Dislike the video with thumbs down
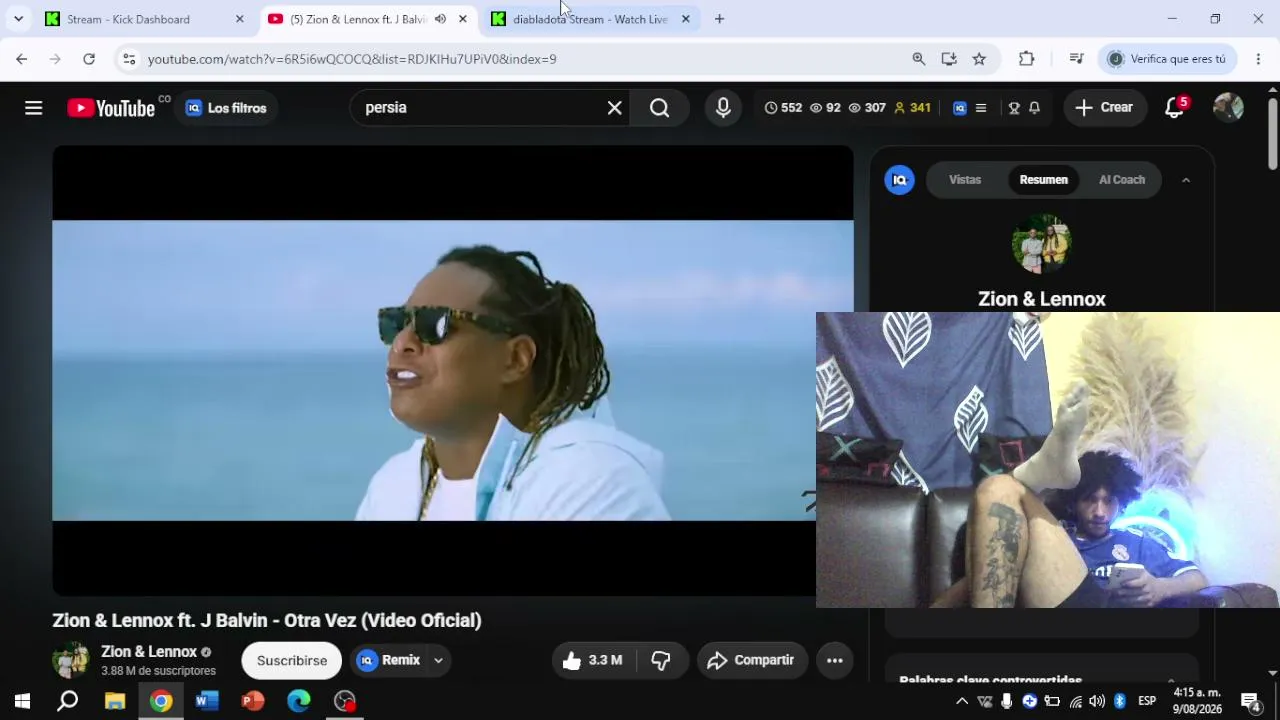The height and width of the screenshot is (720, 1280). 661,660
